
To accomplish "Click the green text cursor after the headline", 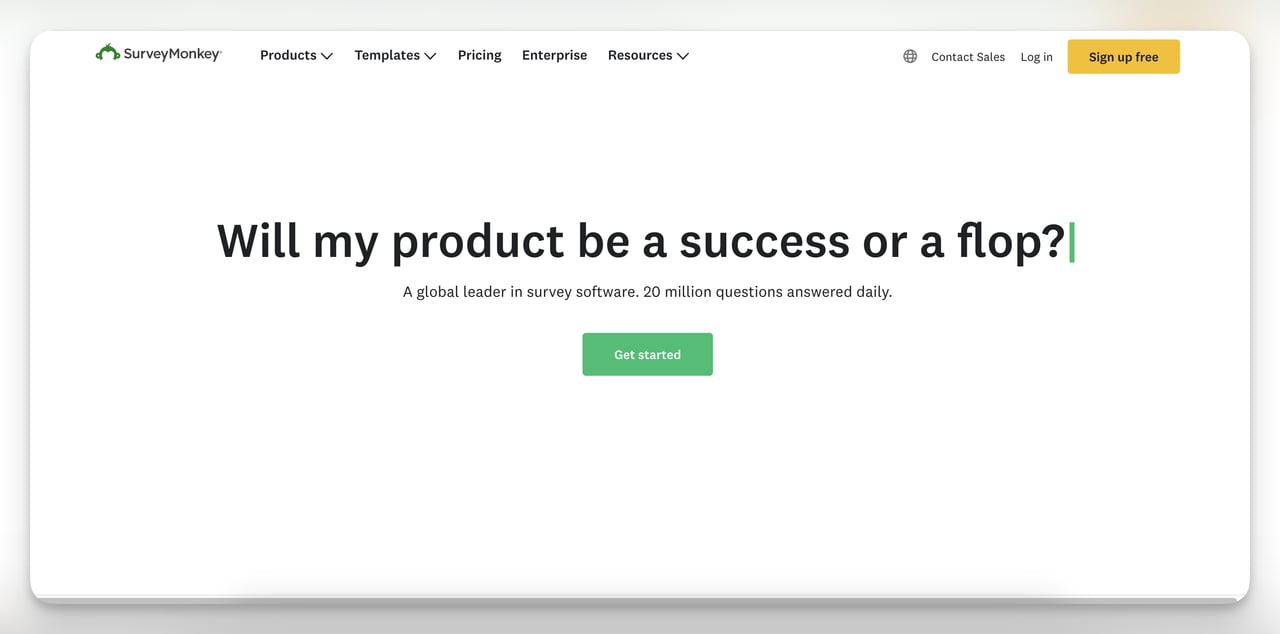I will coord(1072,240).
